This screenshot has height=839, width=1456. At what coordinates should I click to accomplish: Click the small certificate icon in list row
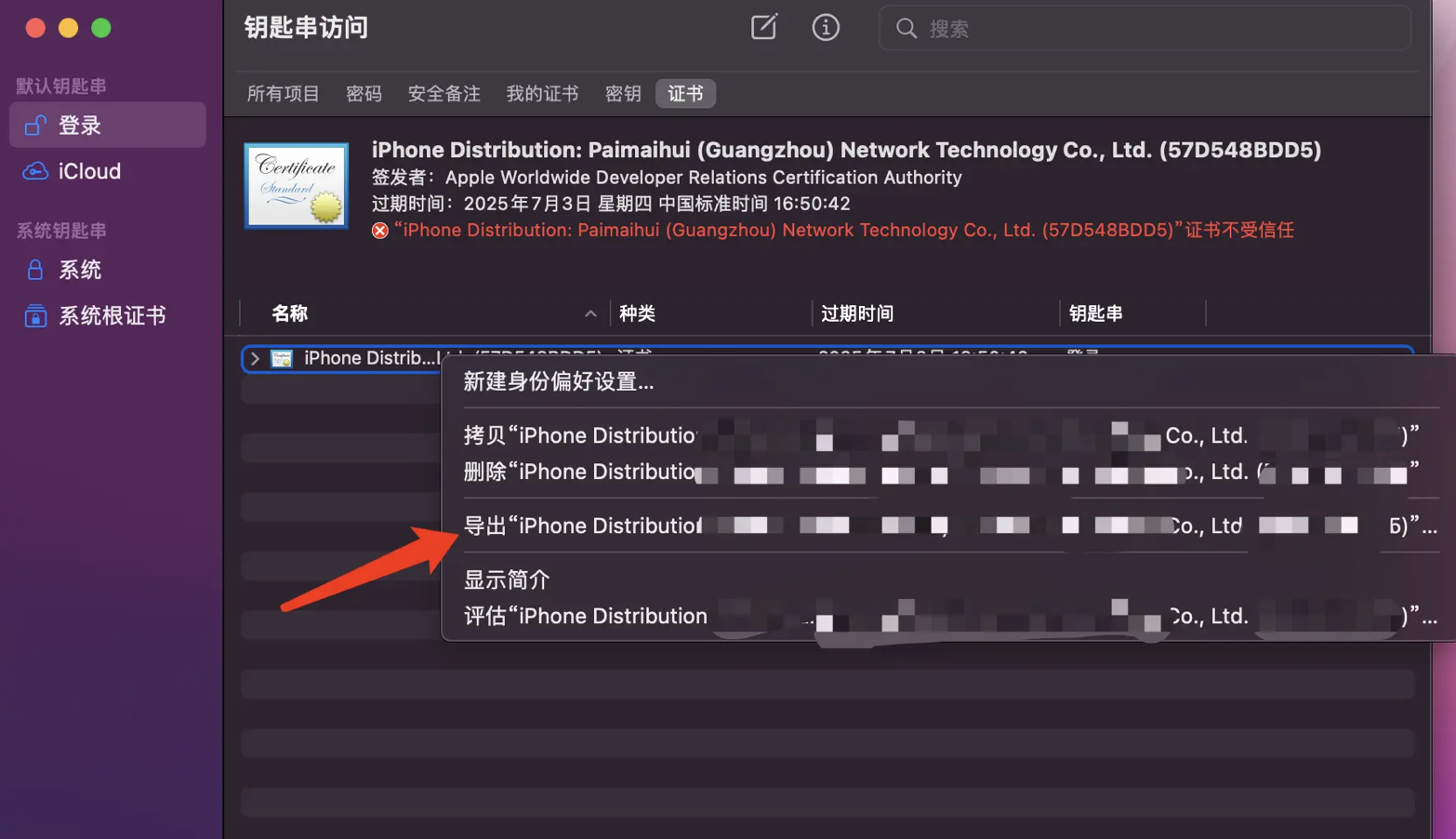pyautogui.click(x=282, y=358)
